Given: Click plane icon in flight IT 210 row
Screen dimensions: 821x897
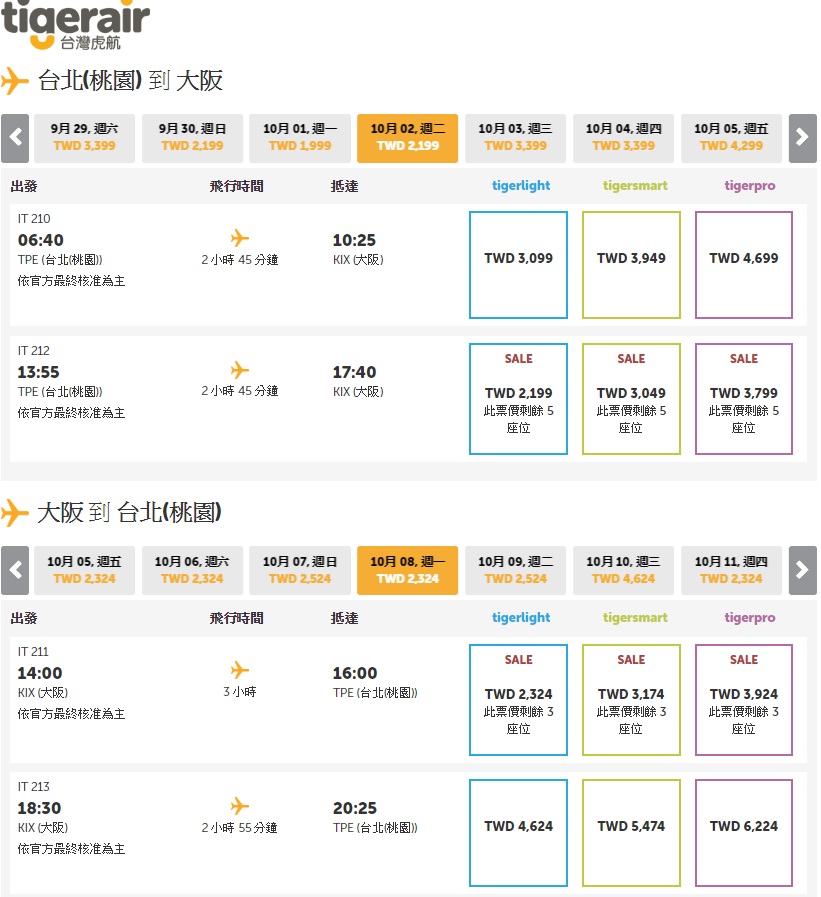Looking at the screenshot, I should [239, 238].
